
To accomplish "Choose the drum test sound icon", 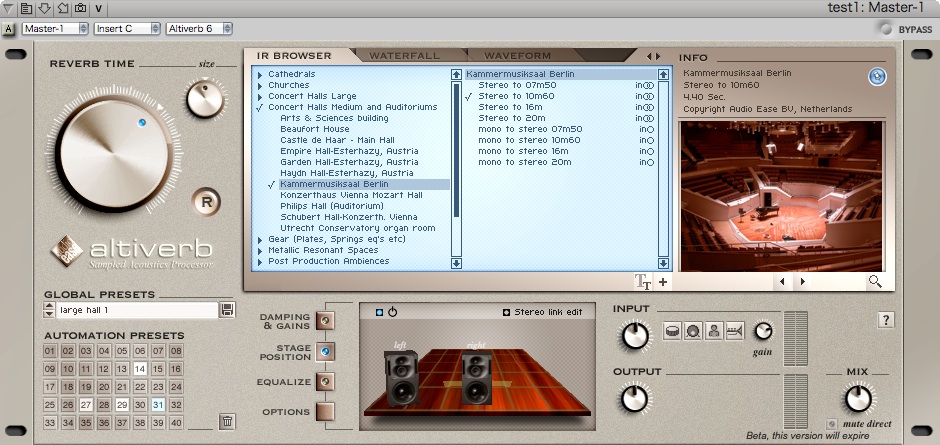I will pyautogui.click(x=673, y=331).
